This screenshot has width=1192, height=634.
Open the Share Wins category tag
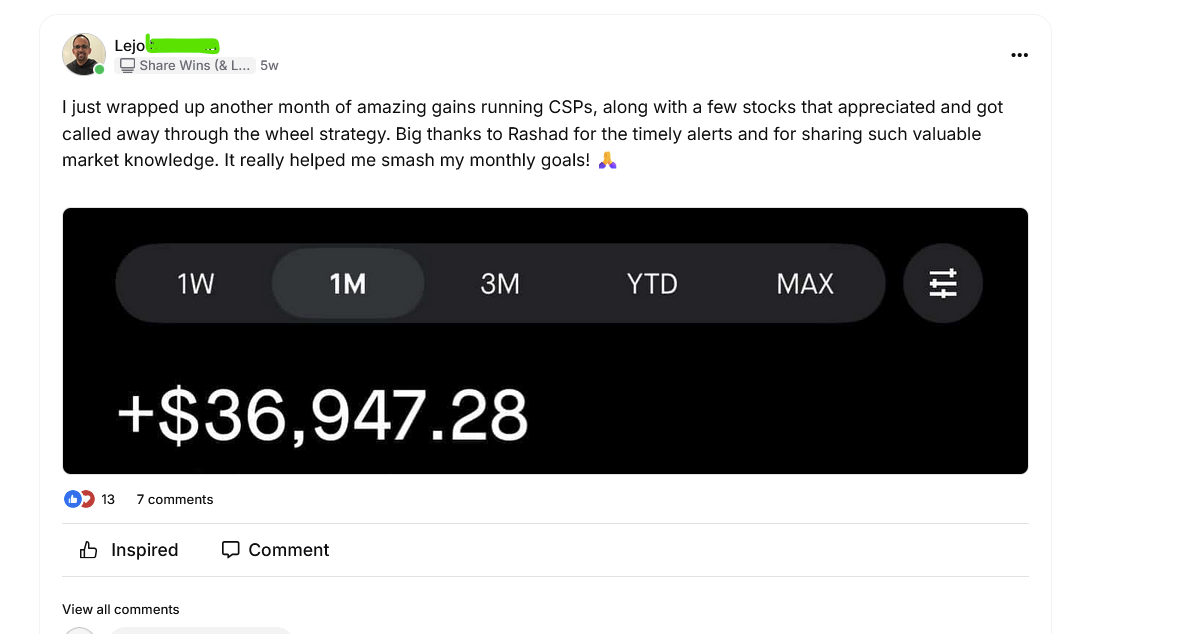coord(187,65)
